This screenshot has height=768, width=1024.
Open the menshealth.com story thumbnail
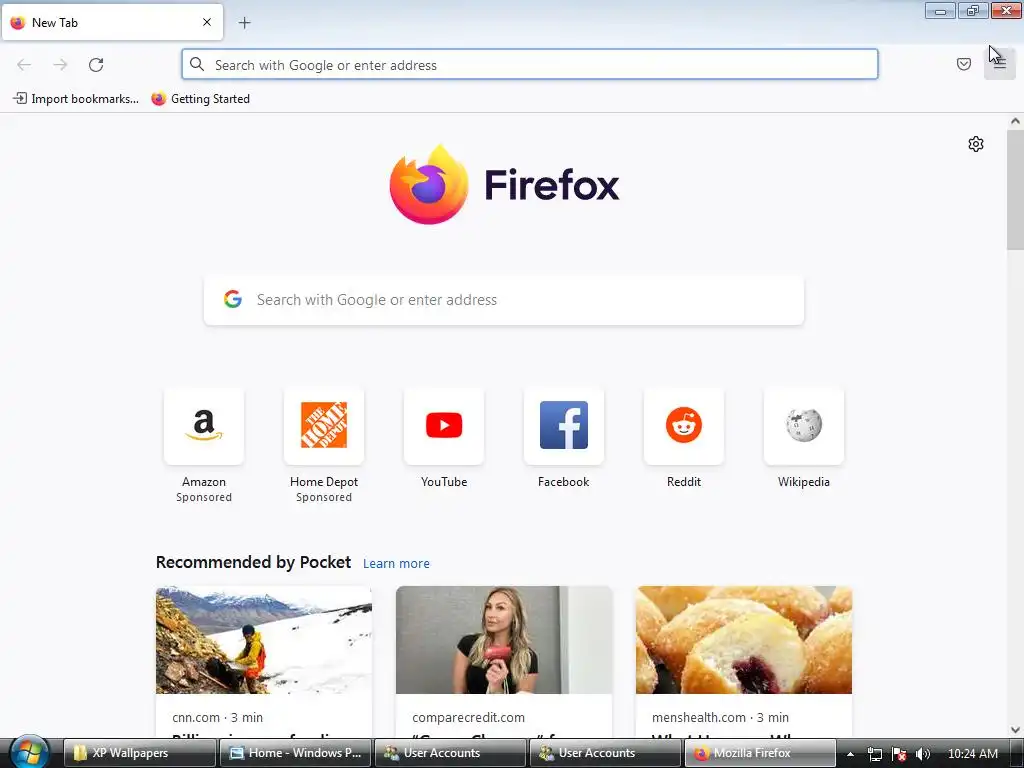click(744, 640)
